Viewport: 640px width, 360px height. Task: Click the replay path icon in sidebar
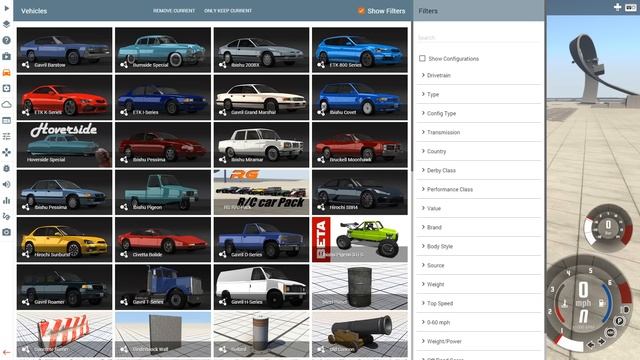click(x=7, y=216)
